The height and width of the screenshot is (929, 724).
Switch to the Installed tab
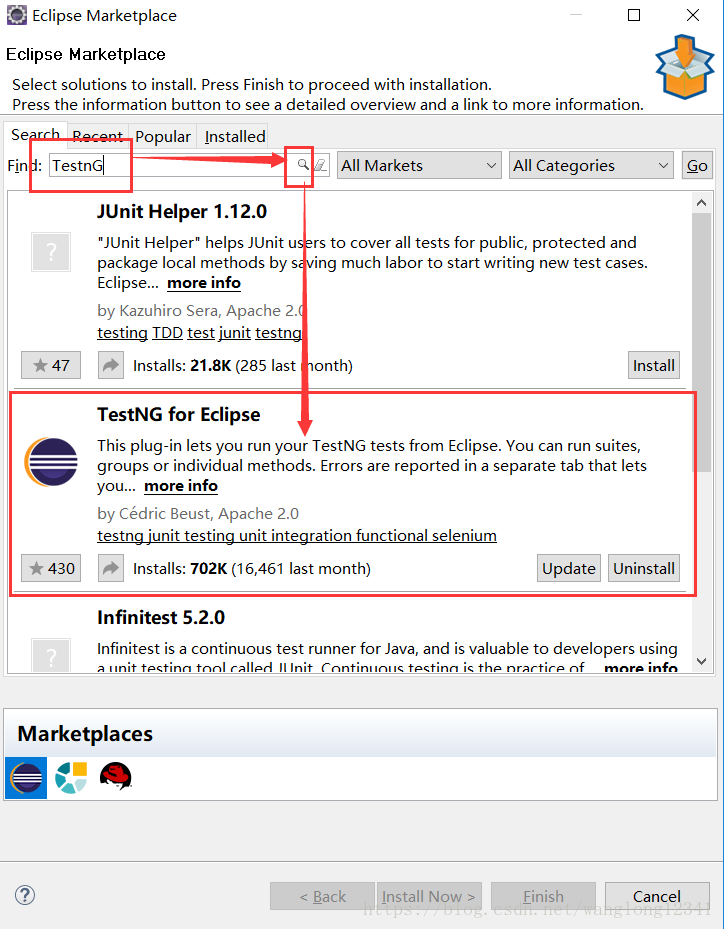click(x=235, y=136)
